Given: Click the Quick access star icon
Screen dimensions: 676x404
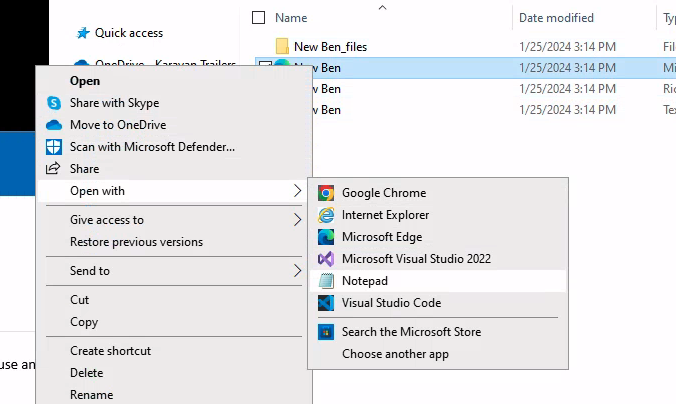Looking at the screenshot, I should tap(82, 33).
